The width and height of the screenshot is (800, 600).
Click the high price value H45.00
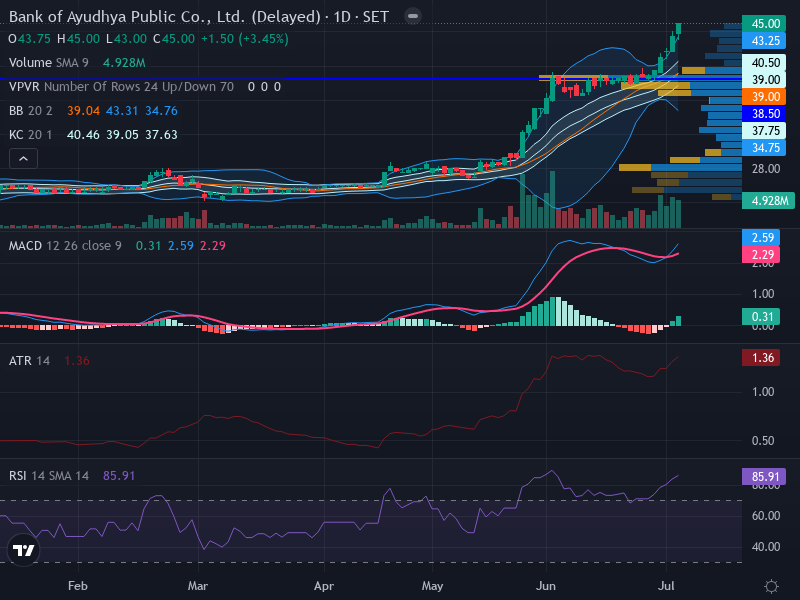78,39
